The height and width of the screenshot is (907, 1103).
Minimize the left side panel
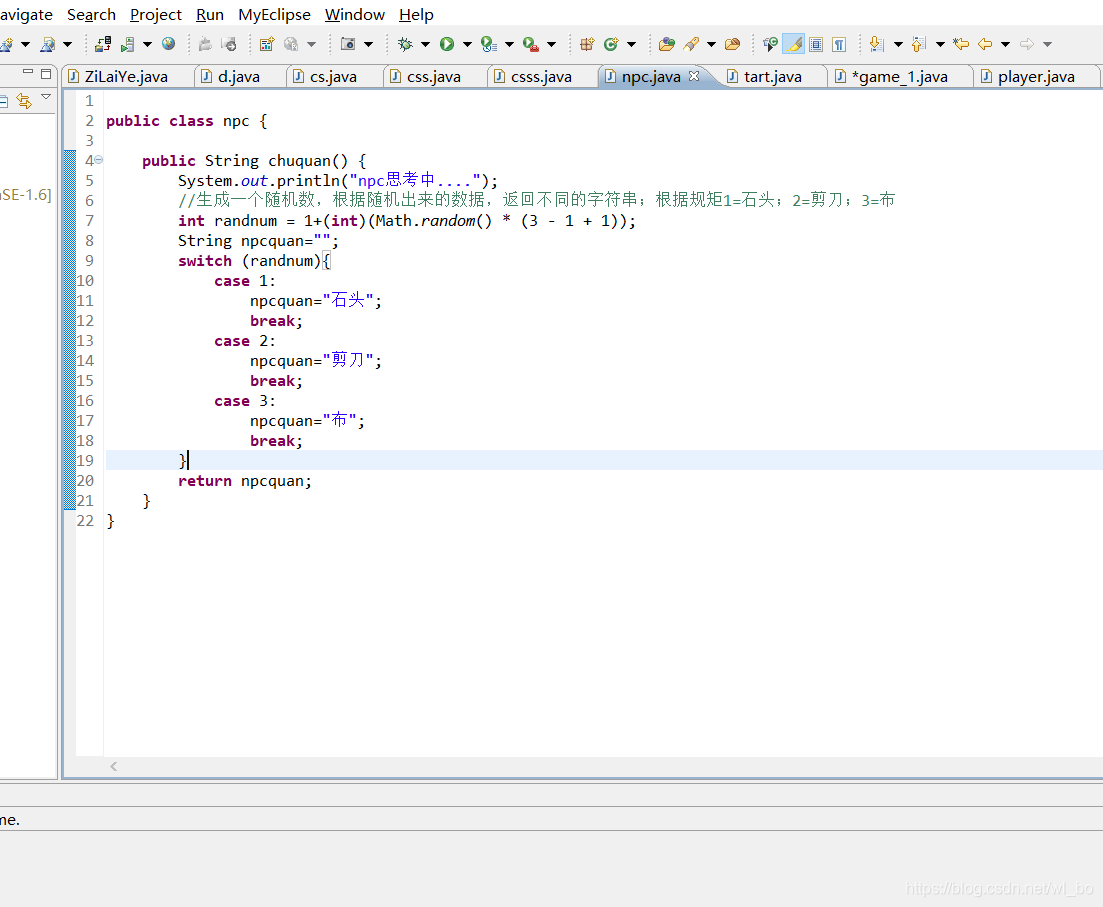coord(28,72)
